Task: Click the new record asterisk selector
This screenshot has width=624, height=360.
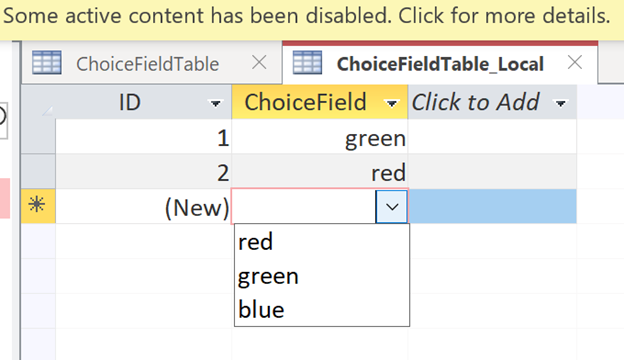Action: pyautogui.click(x=38, y=206)
